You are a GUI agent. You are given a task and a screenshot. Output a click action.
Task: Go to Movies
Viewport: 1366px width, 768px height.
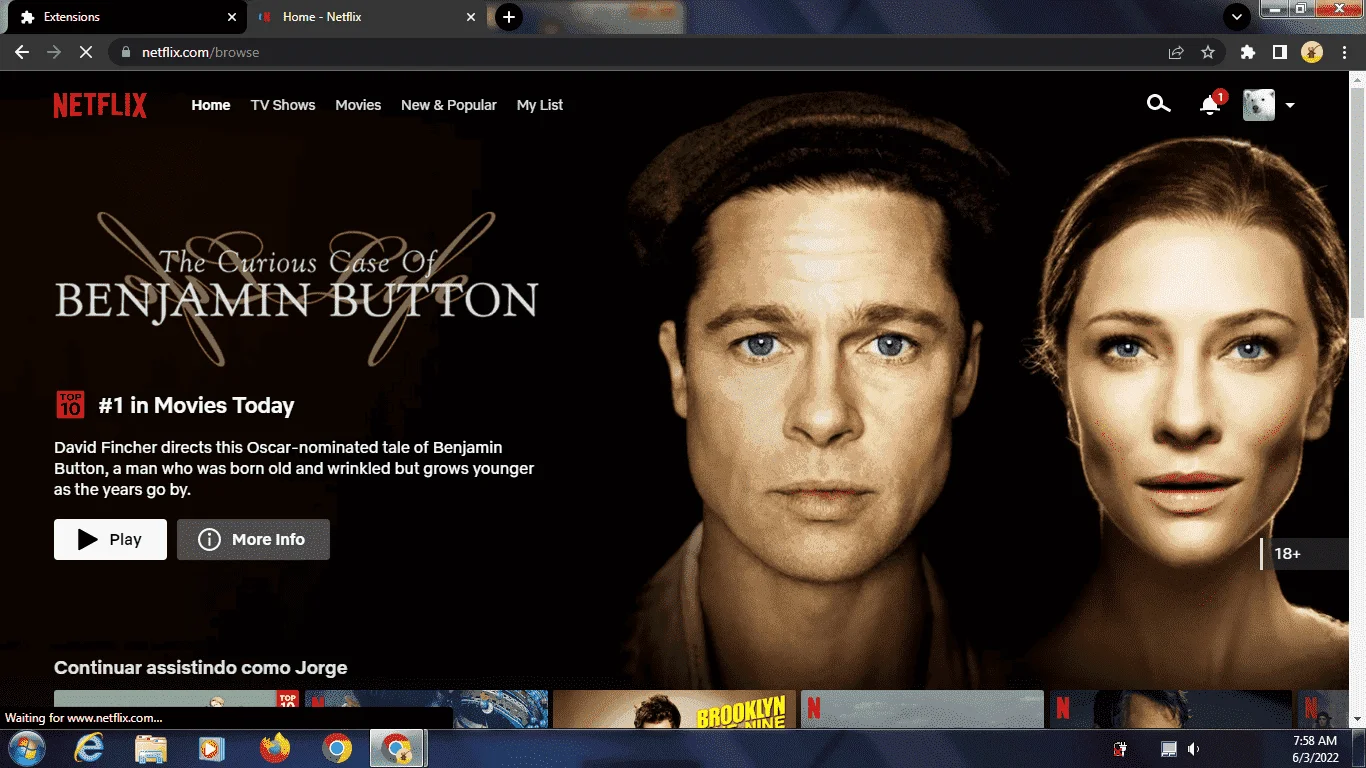click(x=358, y=105)
